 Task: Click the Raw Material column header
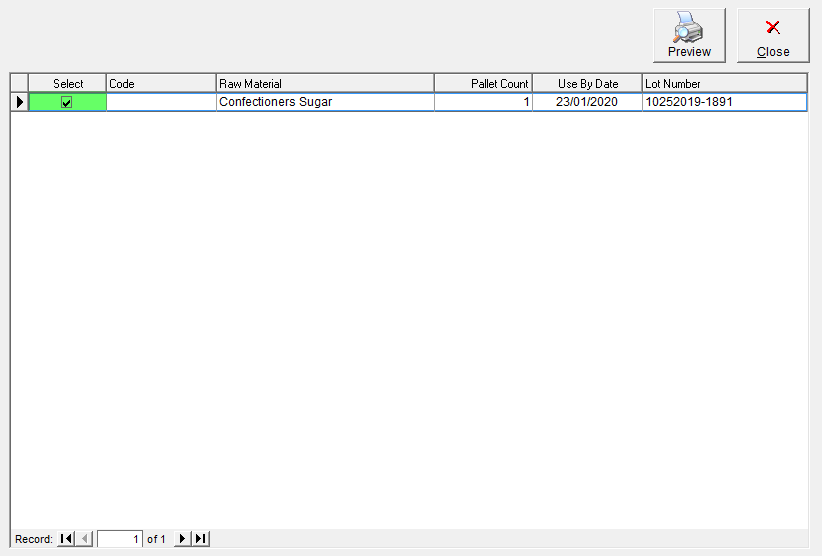(325, 84)
